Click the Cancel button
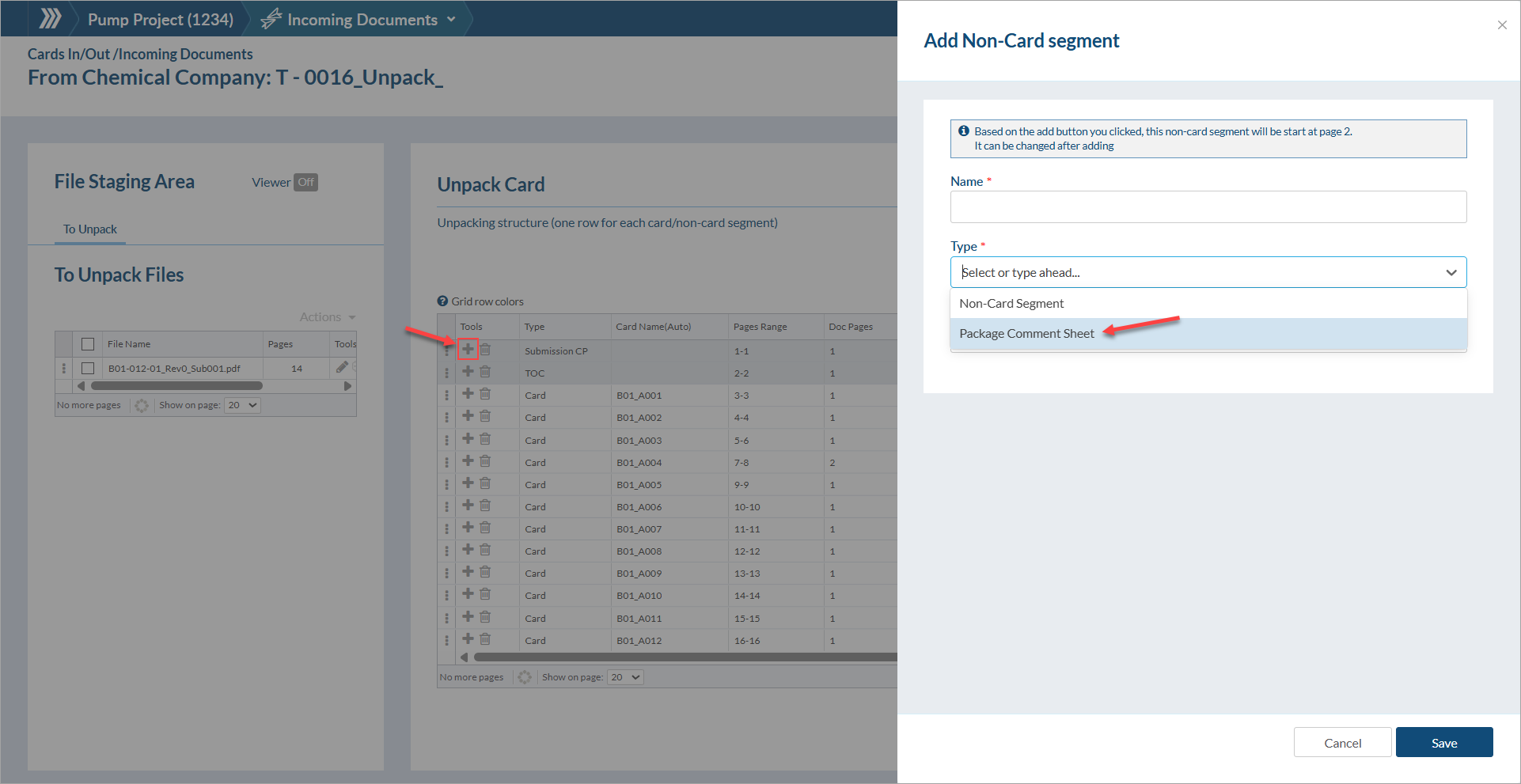Image resolution: width=1521 pixels, height=784 pixels. coord(1343,742)
